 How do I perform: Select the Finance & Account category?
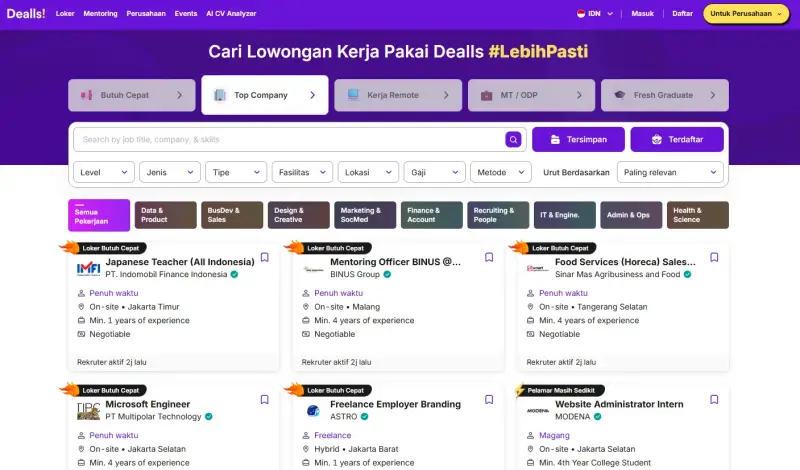coord(432,215)
